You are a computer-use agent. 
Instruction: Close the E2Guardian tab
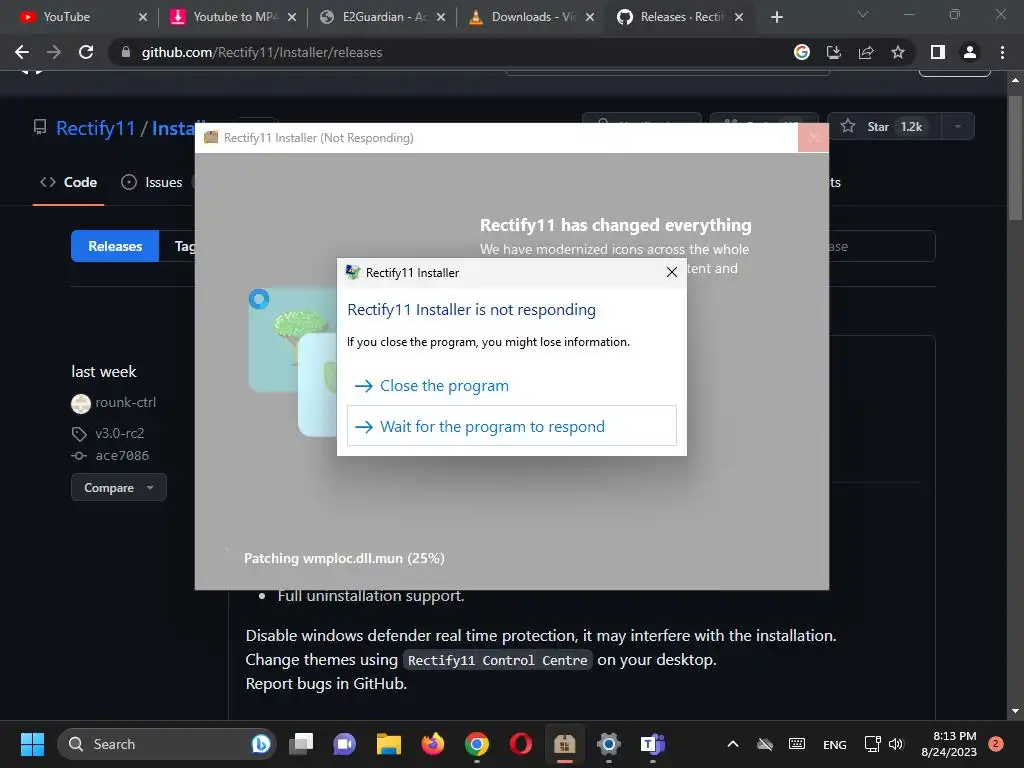point(441,17)
